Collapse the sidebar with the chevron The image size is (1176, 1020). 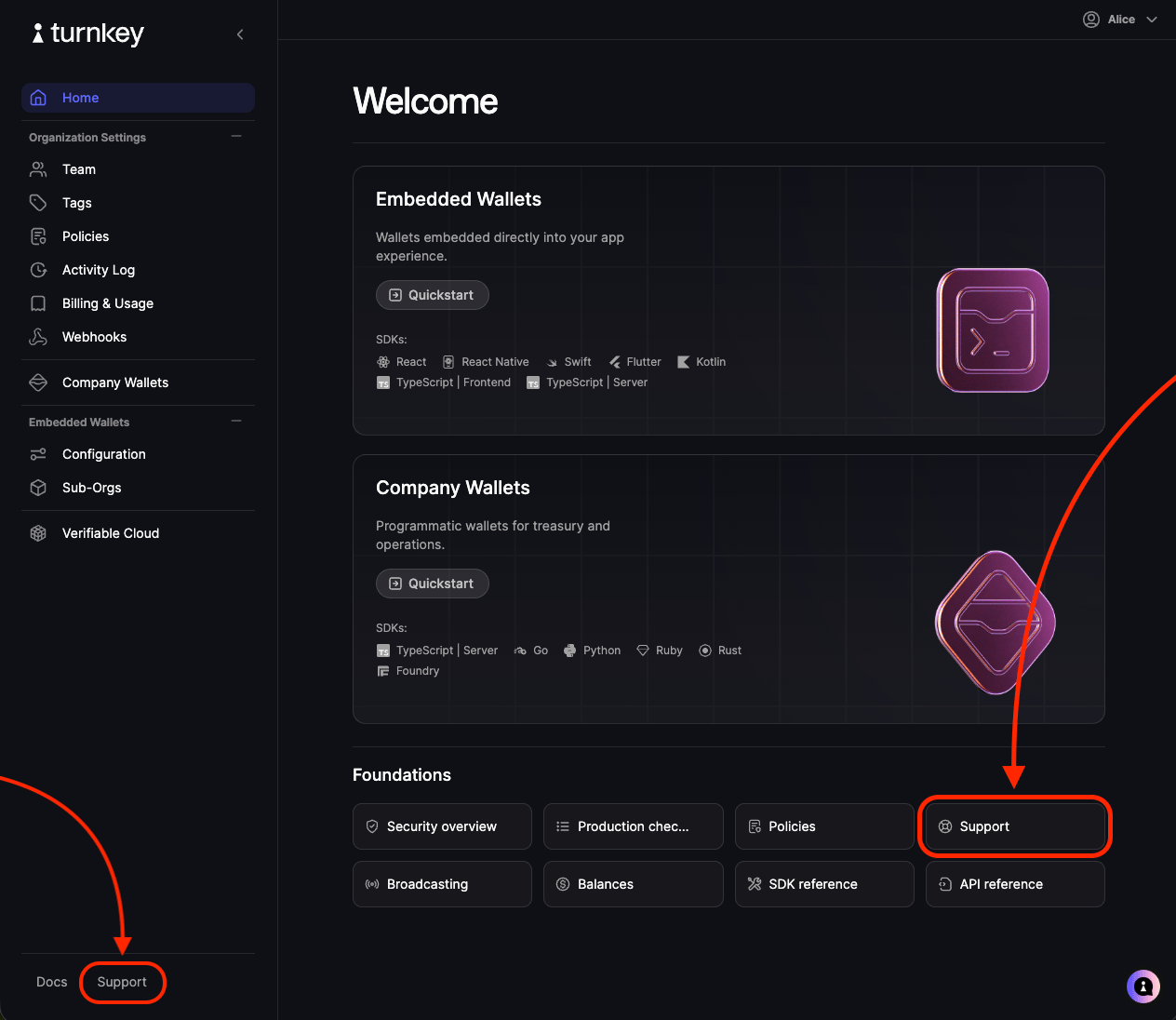[x=240, y=34]
